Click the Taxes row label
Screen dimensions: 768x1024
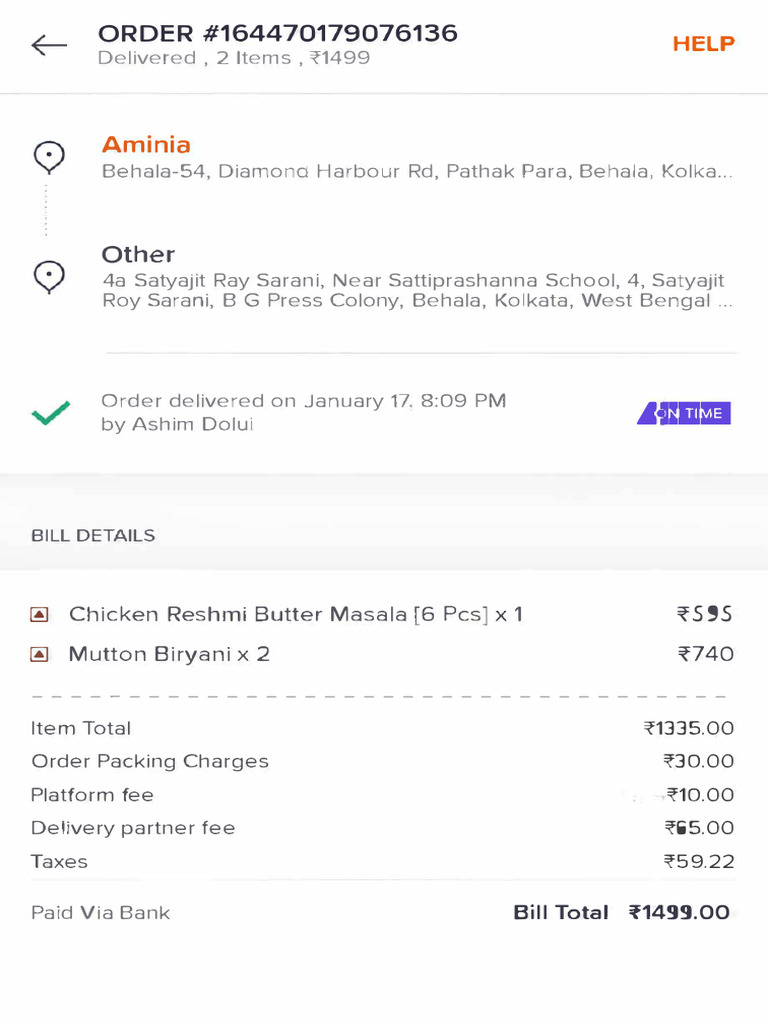(x=59, y=862)
